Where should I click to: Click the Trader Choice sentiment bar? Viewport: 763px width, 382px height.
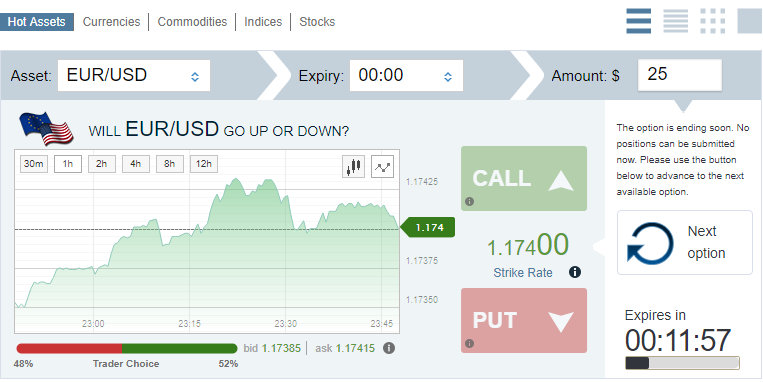pyautogui.click(x=127, y=348)
